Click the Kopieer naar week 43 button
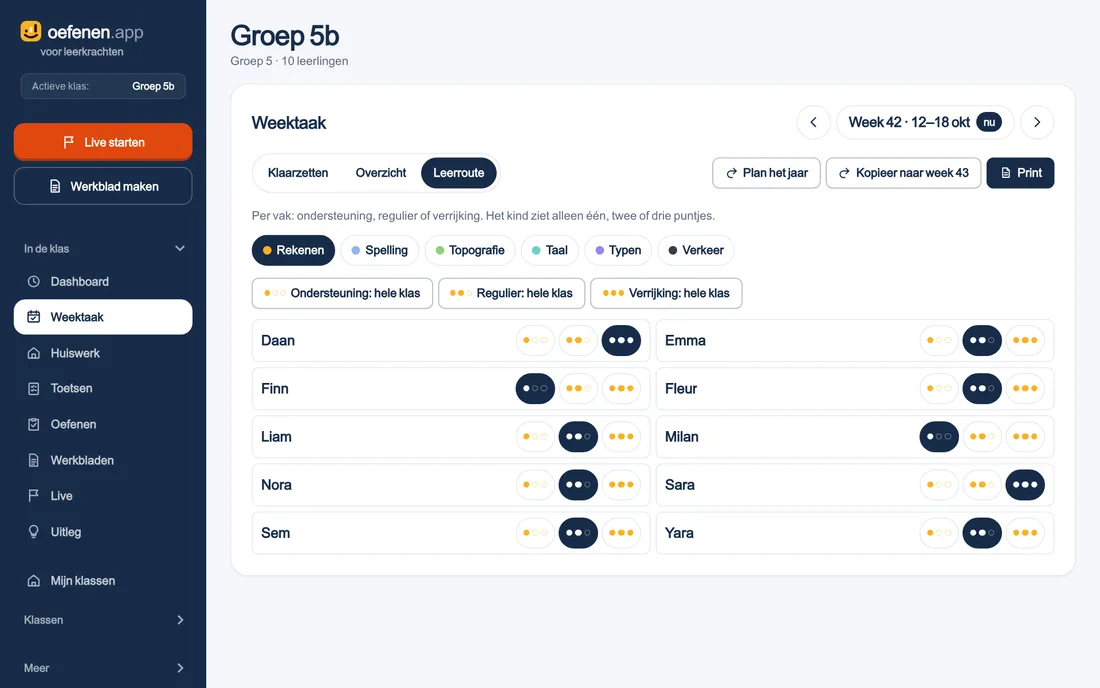Screen dimensions: 1100x688 coord(904,173)
